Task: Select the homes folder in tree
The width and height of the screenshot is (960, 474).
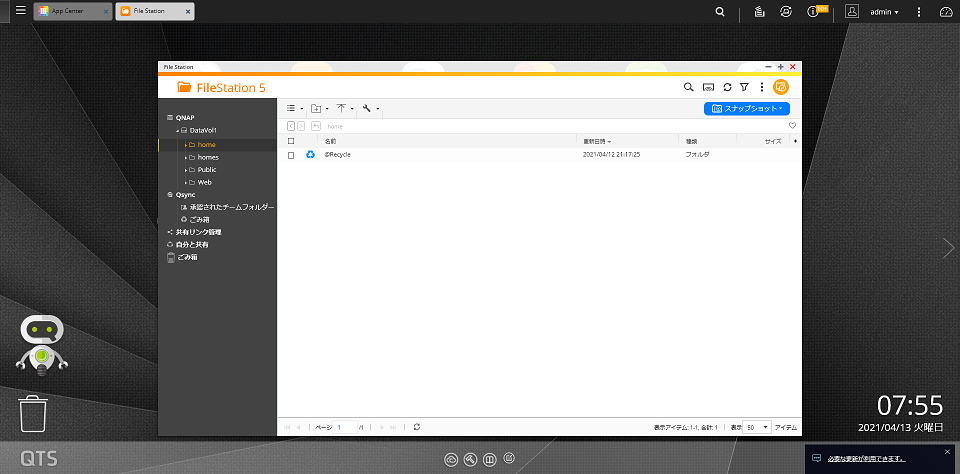Action: point(208,157)
